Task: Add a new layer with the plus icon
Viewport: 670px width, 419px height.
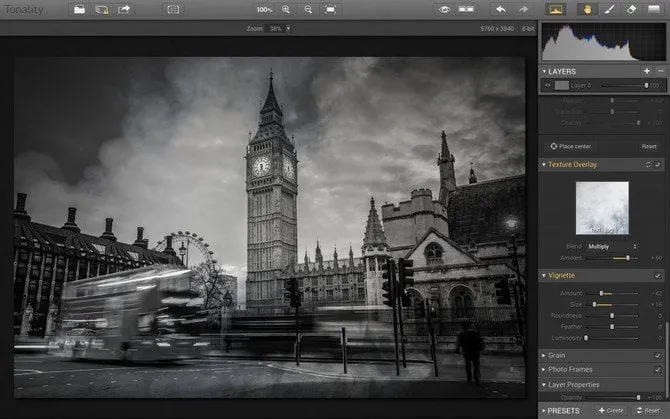Action: [647, 72]
